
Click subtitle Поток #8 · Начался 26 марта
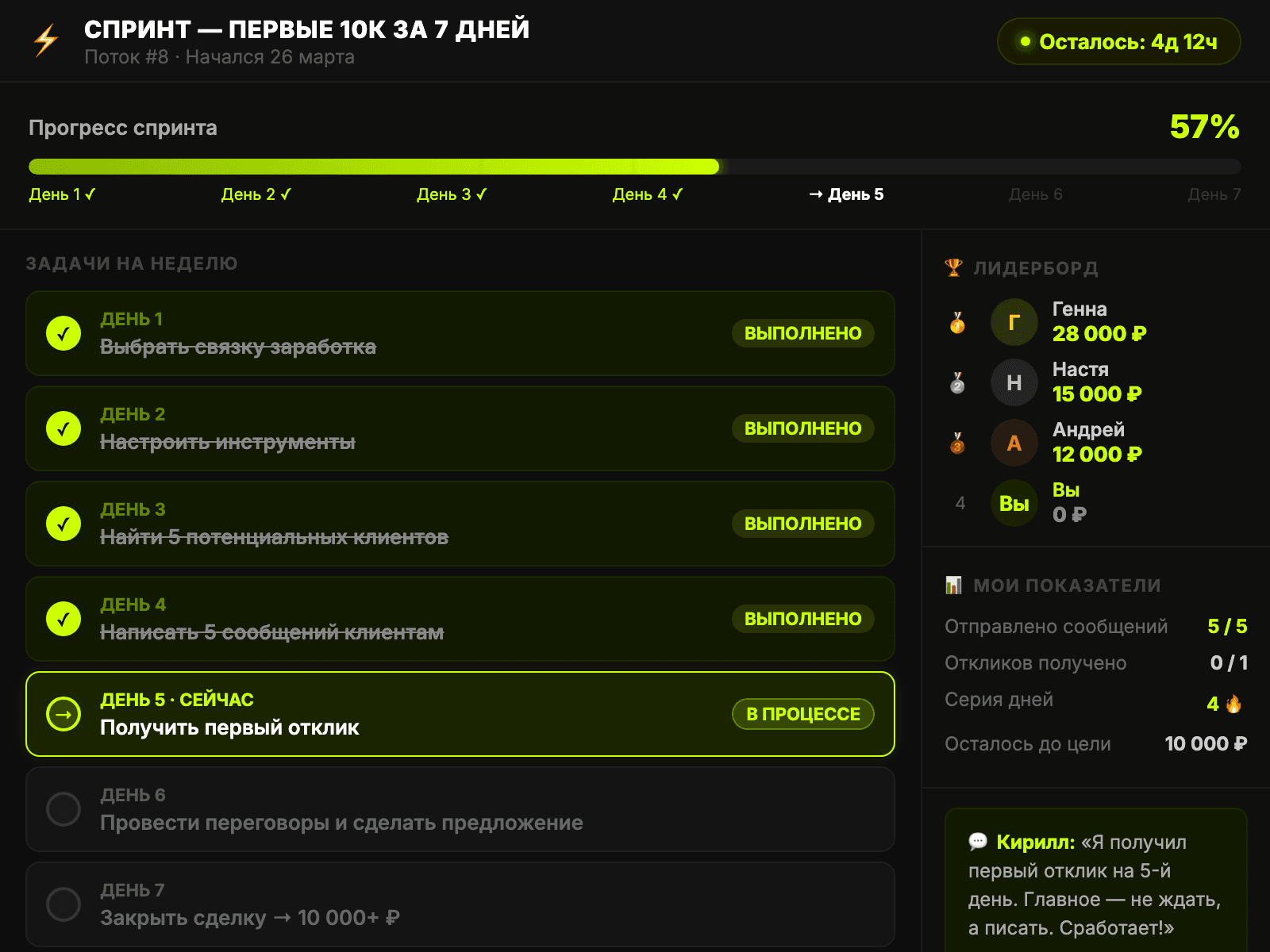(219, 57)
